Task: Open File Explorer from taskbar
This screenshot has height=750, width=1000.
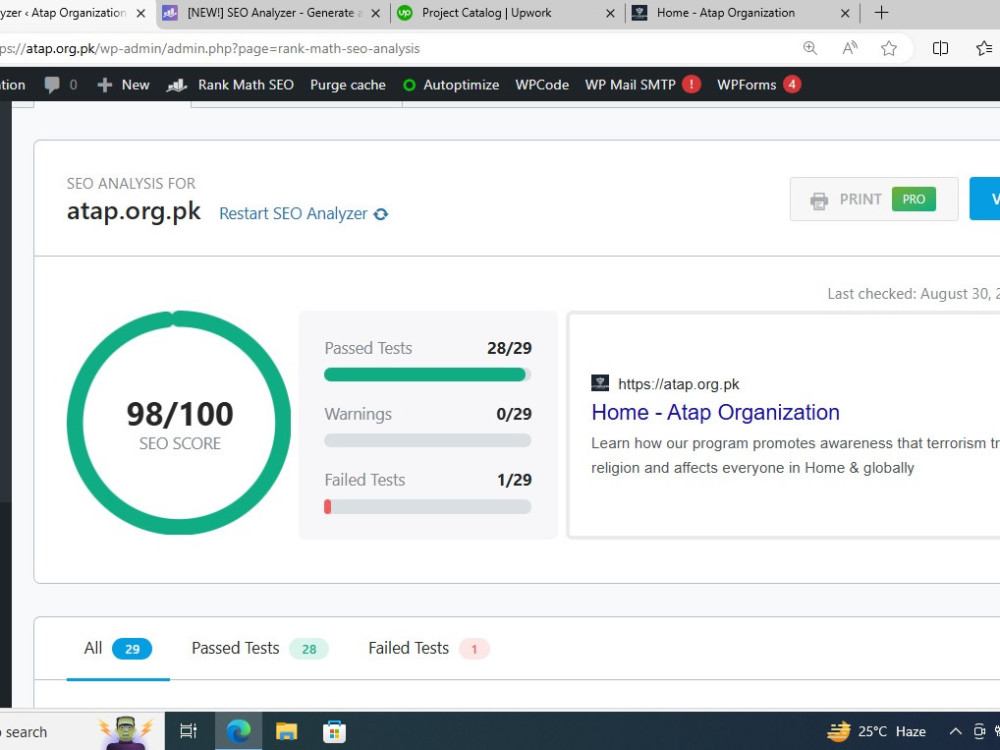Action: point(286,731)
